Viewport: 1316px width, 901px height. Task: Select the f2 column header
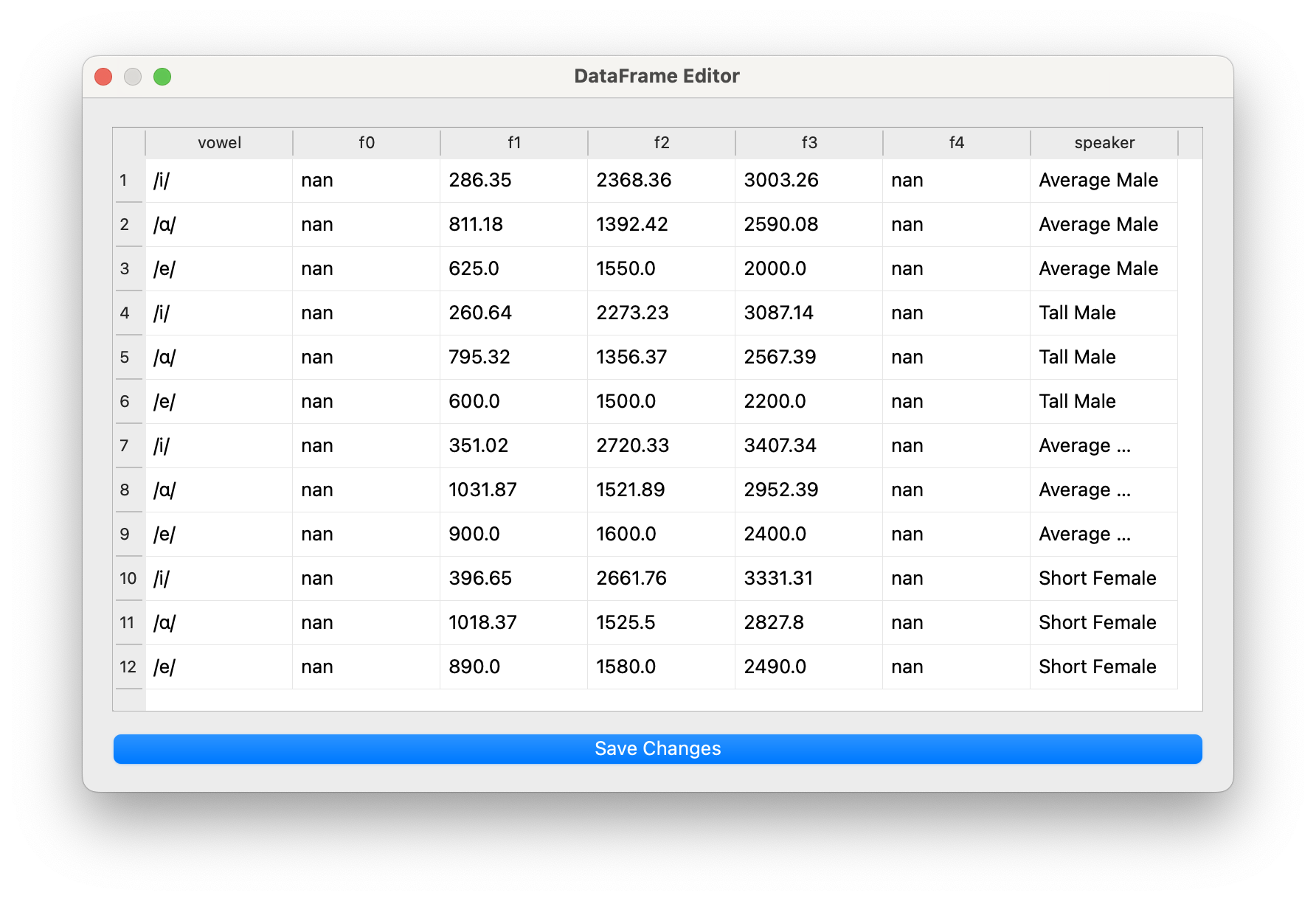tap(662, 143)
